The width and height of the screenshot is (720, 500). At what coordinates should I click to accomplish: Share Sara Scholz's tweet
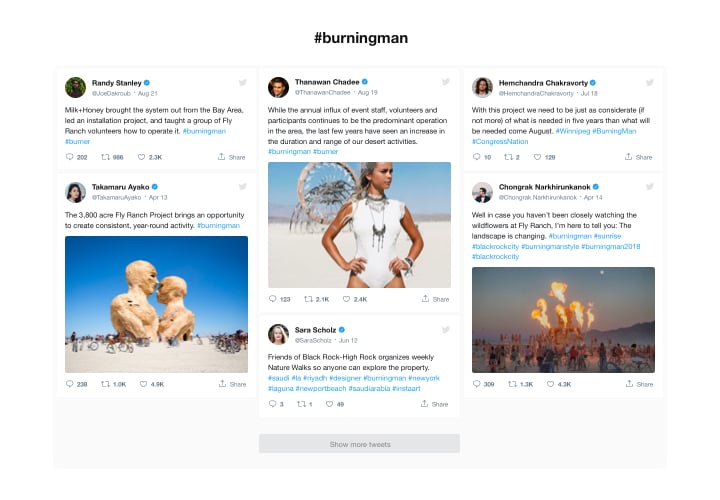point(434,404)
